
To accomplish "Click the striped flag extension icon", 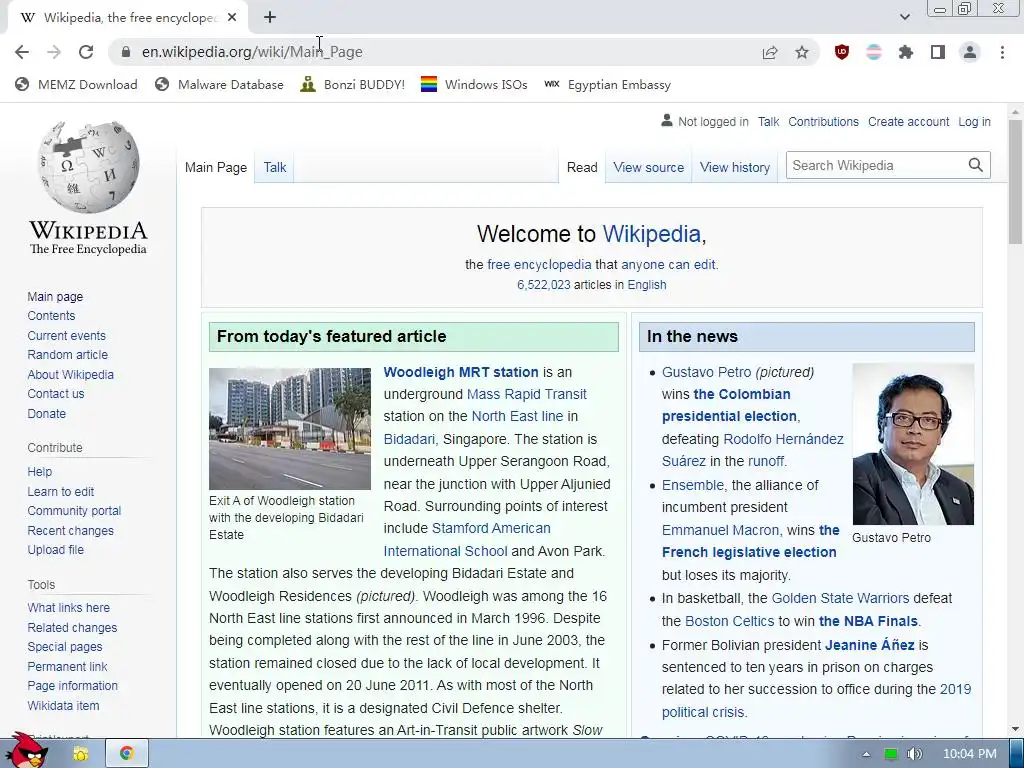I will point(874,52).
